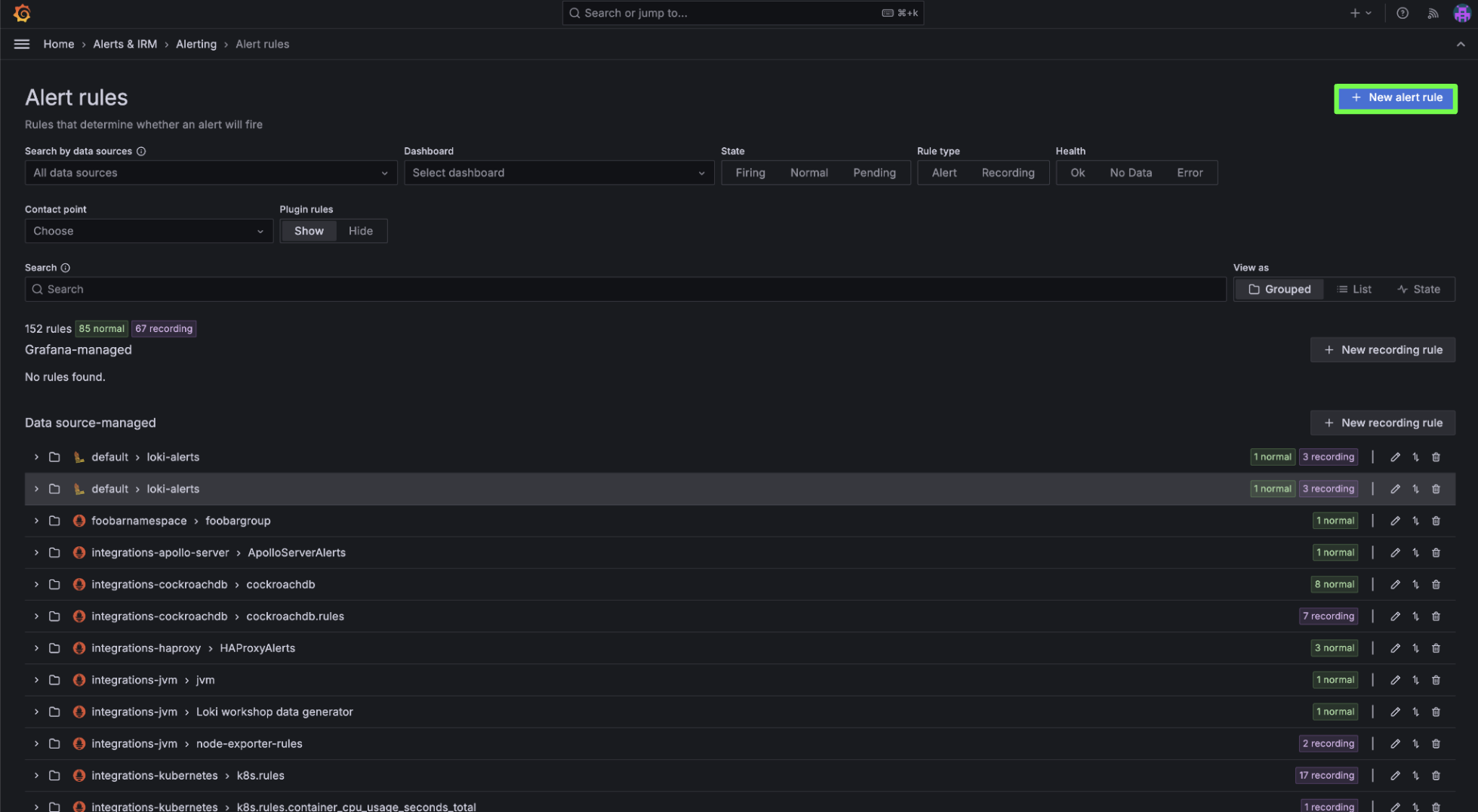The height and width of the screenshot is (812, 1478).
Task: Click the user profile avatar
Action: tap(1461, 13)
